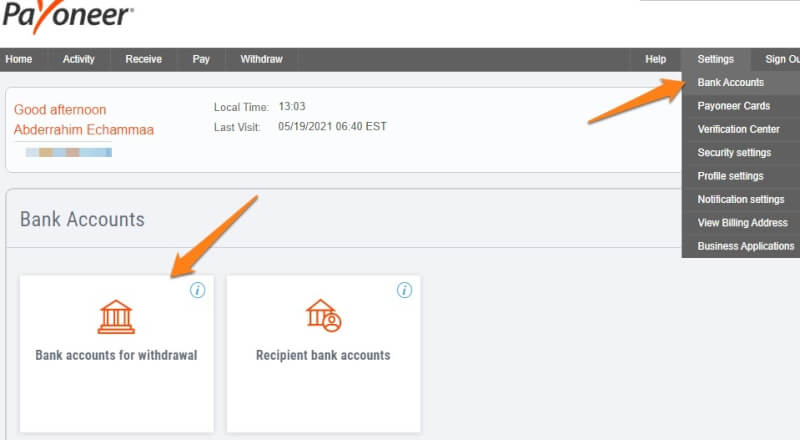Open info icon on withdrawal bank accounts card
Image resolution: width=800 pixels, height=440 pixels.
point(197,290)
